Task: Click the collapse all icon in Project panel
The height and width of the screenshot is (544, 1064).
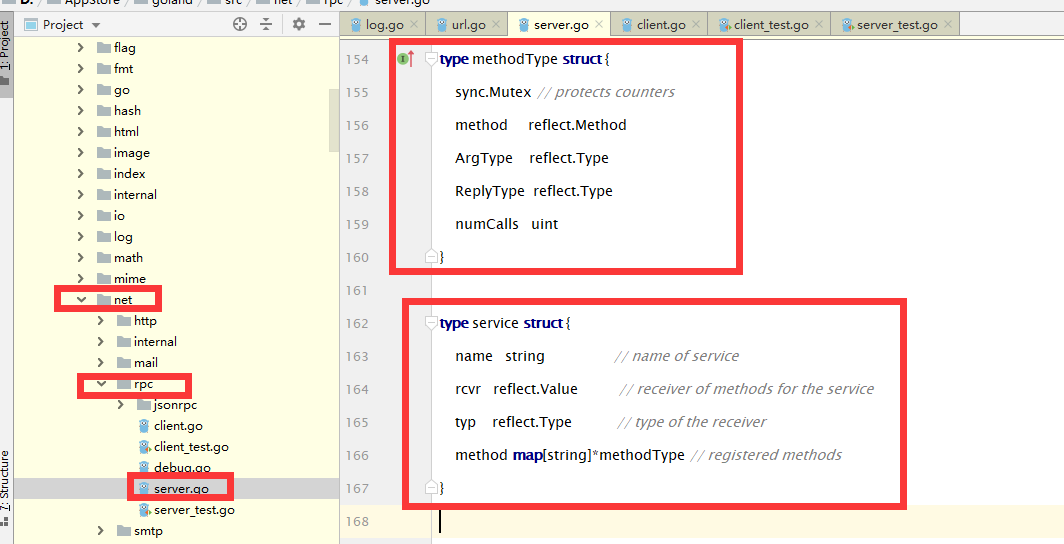Action: [266, 24]
